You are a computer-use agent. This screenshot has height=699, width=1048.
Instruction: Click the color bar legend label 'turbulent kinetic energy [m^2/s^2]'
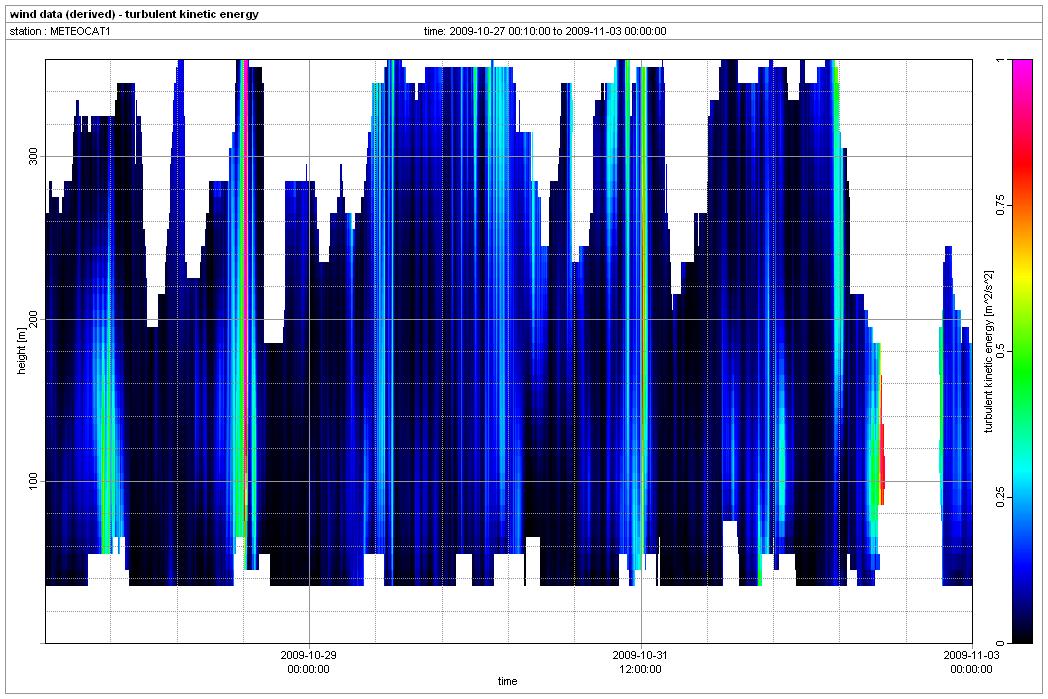pos(989,352)
